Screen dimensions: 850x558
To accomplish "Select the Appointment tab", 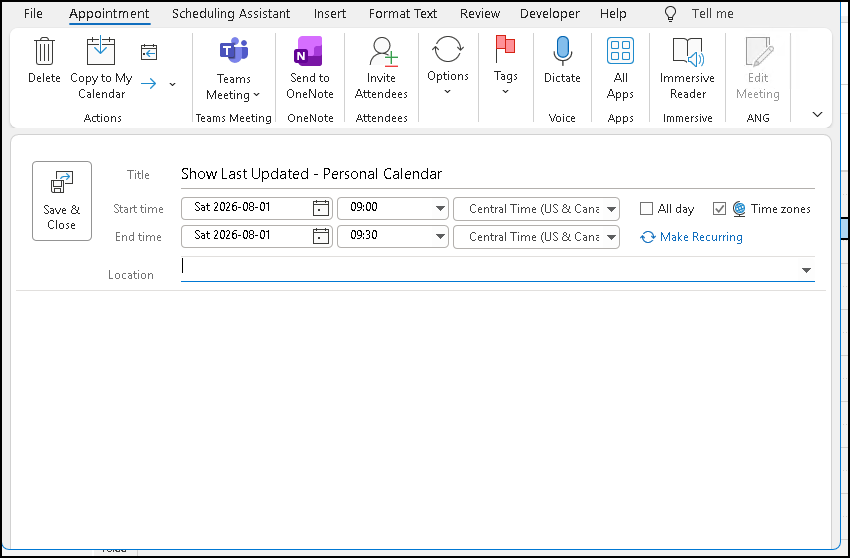I will 109,14.
